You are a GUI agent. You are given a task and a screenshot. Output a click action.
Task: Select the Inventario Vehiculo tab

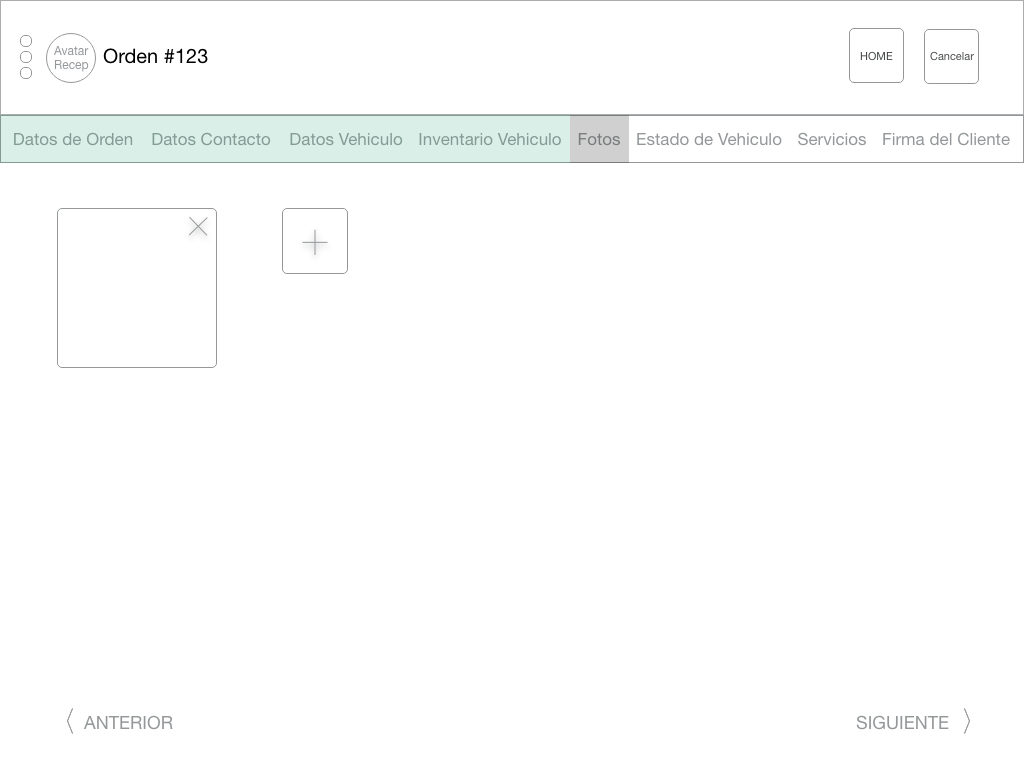coord(490,139)
